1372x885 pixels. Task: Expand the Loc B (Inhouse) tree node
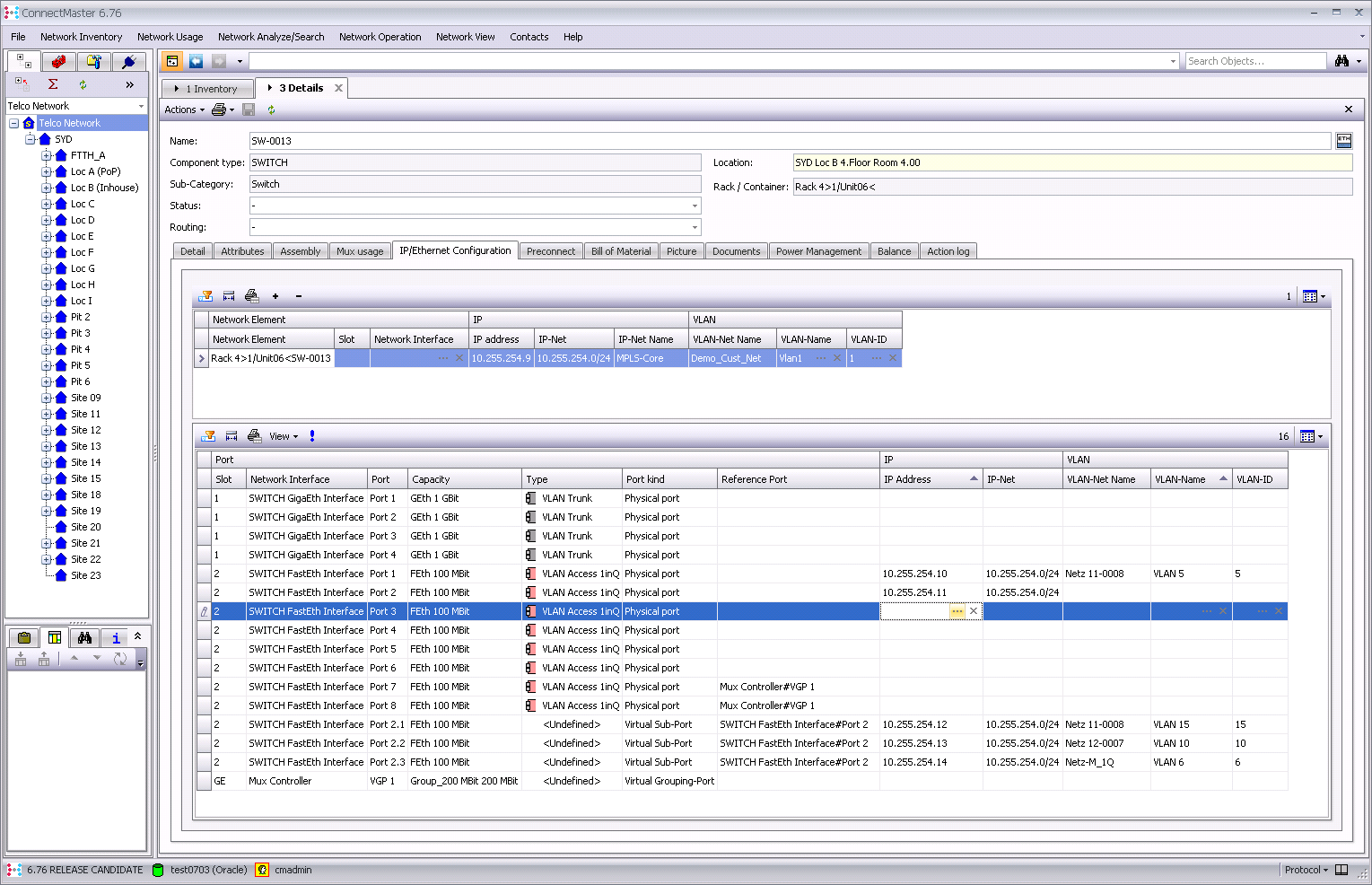point(46,188)
